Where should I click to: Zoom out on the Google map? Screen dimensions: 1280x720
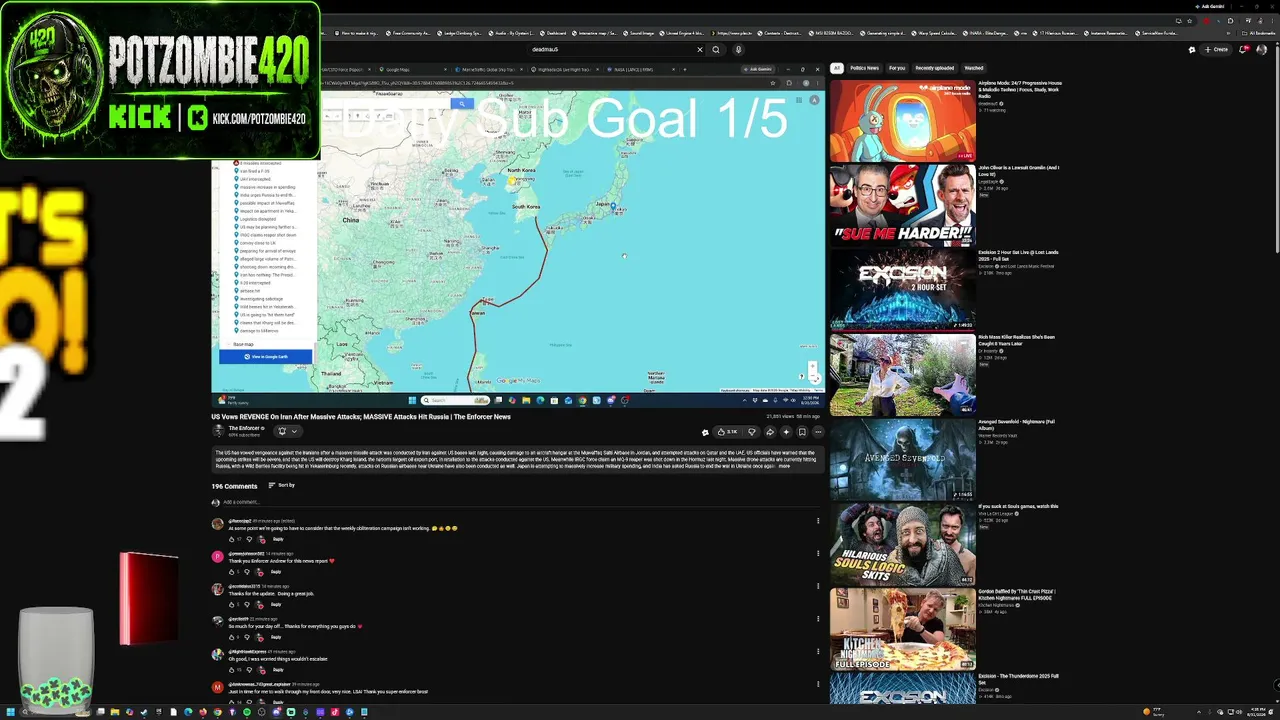pyautogui.click(x=813, y=375)
